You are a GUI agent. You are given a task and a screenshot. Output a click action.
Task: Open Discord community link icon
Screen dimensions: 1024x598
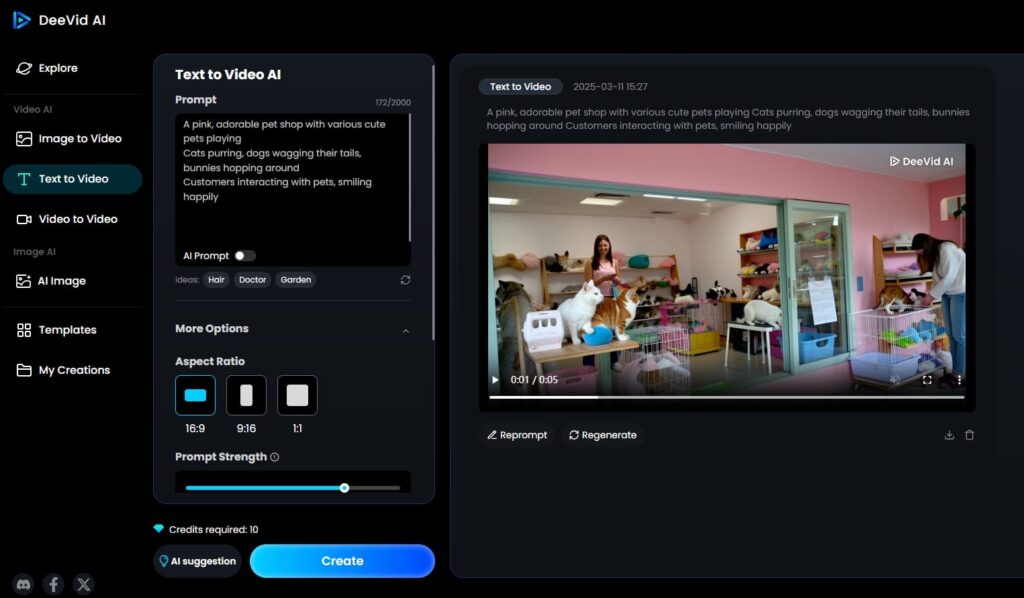(x=24, y=584)
